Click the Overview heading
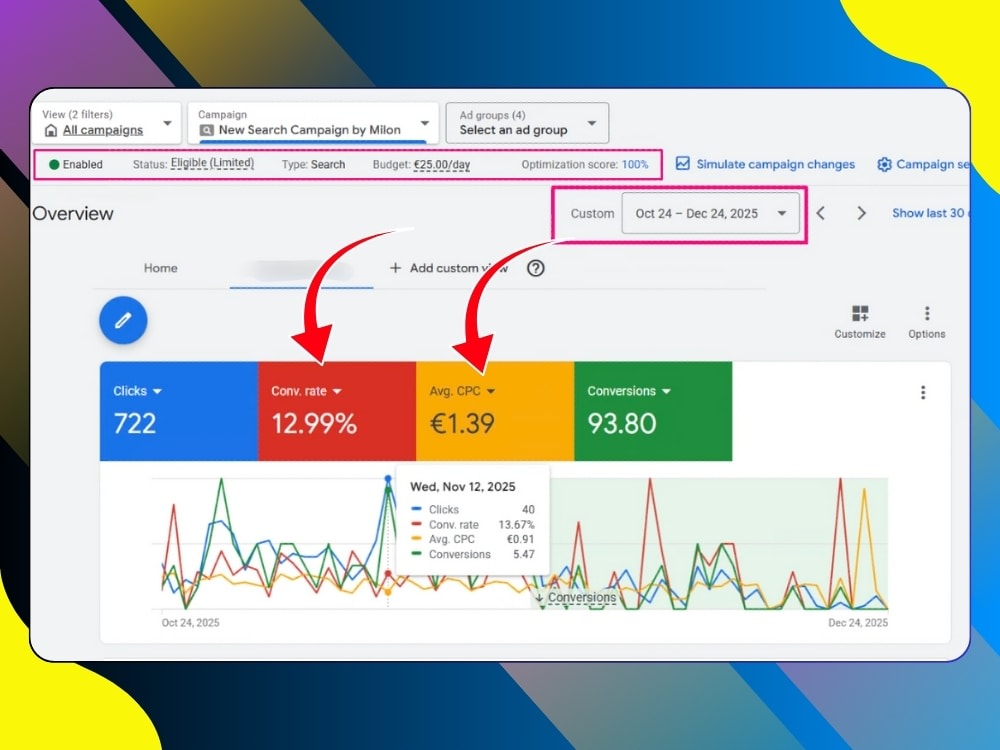Image resolution: width=1000 pixels, height=750 pixels. (x=73, y=213)
